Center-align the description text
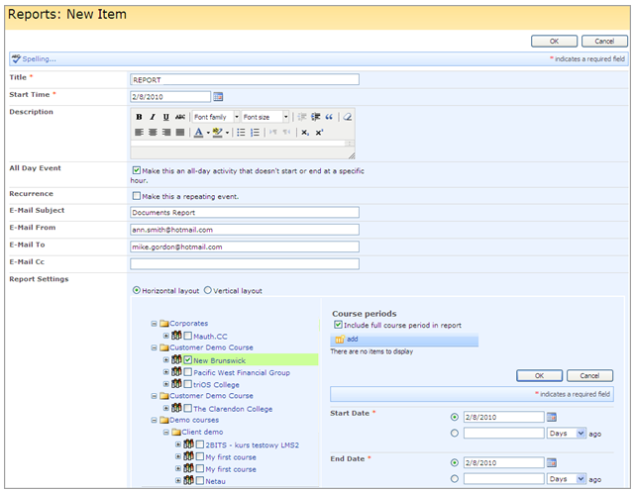634x492 pixels. pyautogui.click(x=153, y=132)
